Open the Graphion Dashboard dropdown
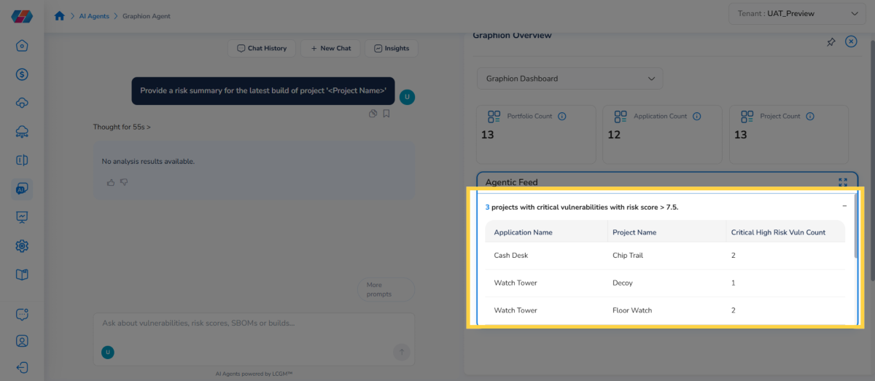 click(x=570, y=79)
